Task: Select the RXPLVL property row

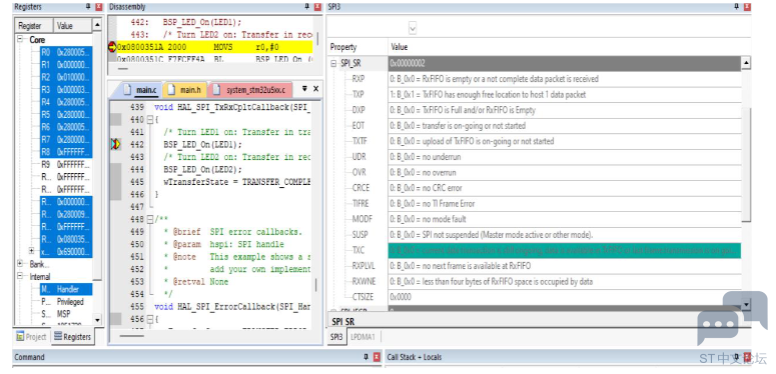Action: click(x=534, y=266)
